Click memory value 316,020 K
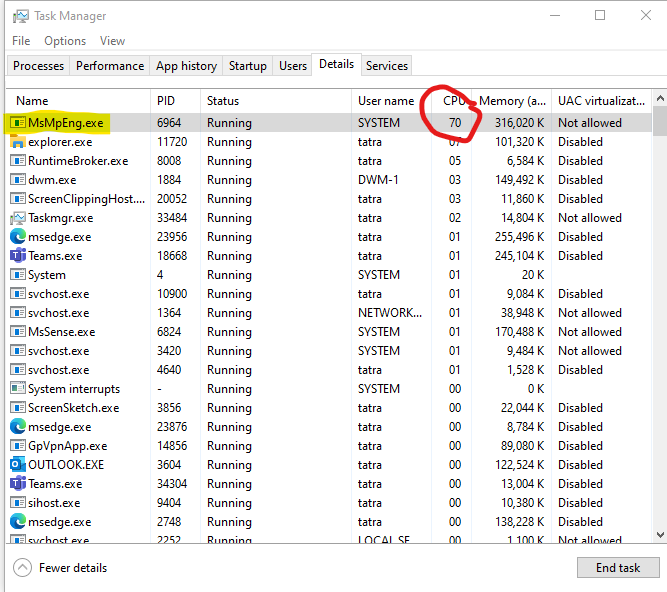The width and height of the screenshot is (667, 592). coord(519,123)
